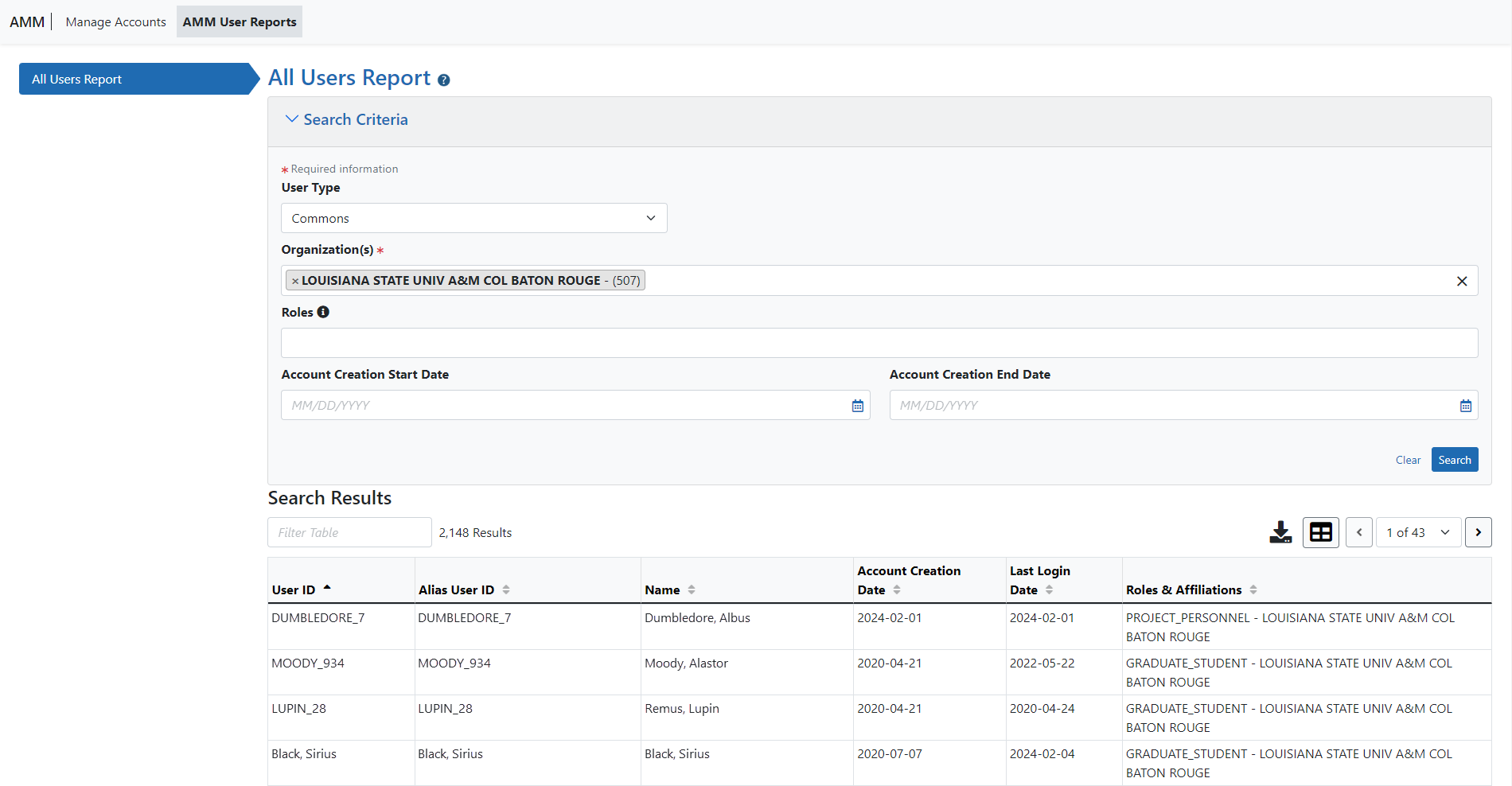Sort by Name column
1512x786 pixels.
tap(692, 589)
